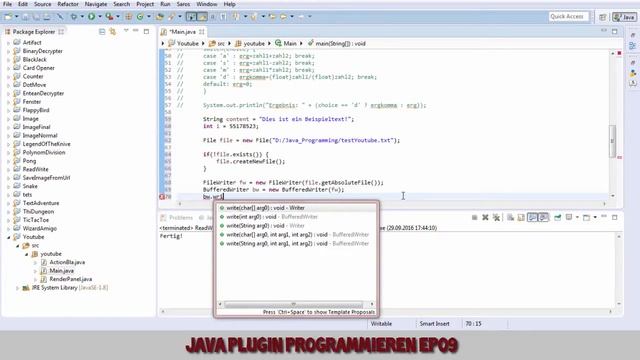
Task: Toggle Link with Editor in Package Explorer
Action: (x=113, y=31)
